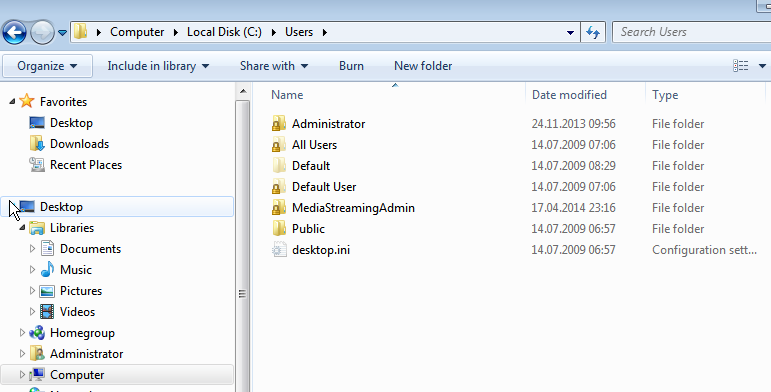Select the Downloads favorite icon
The width and height of the screenshot is (771, 392).
click(x=37, y=144)
